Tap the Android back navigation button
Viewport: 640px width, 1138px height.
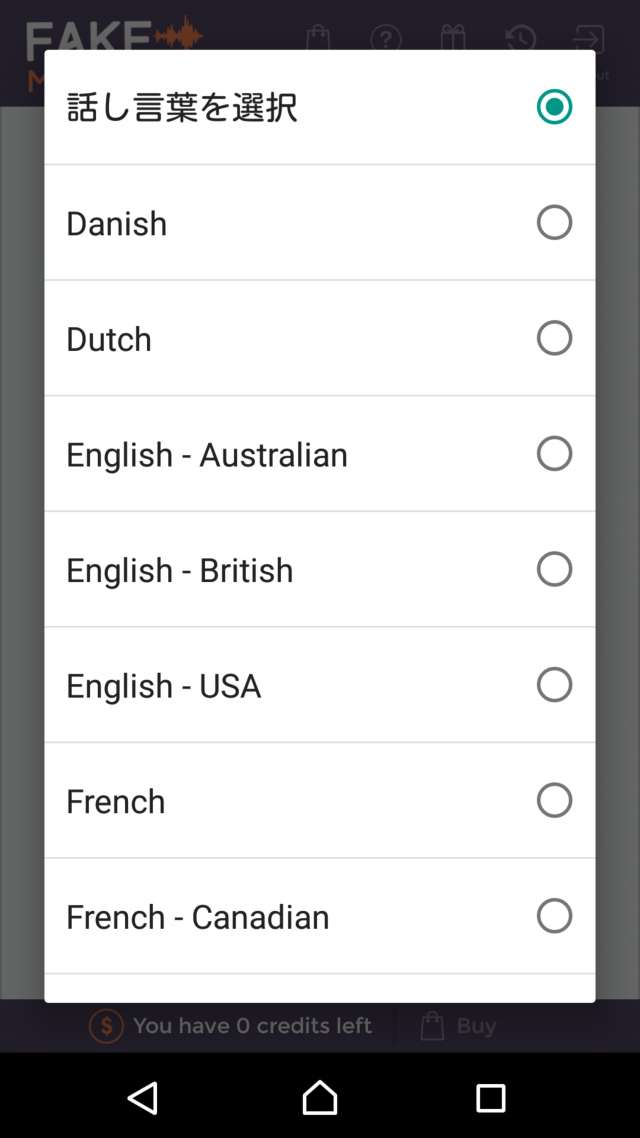click(x=143, y=1097)
